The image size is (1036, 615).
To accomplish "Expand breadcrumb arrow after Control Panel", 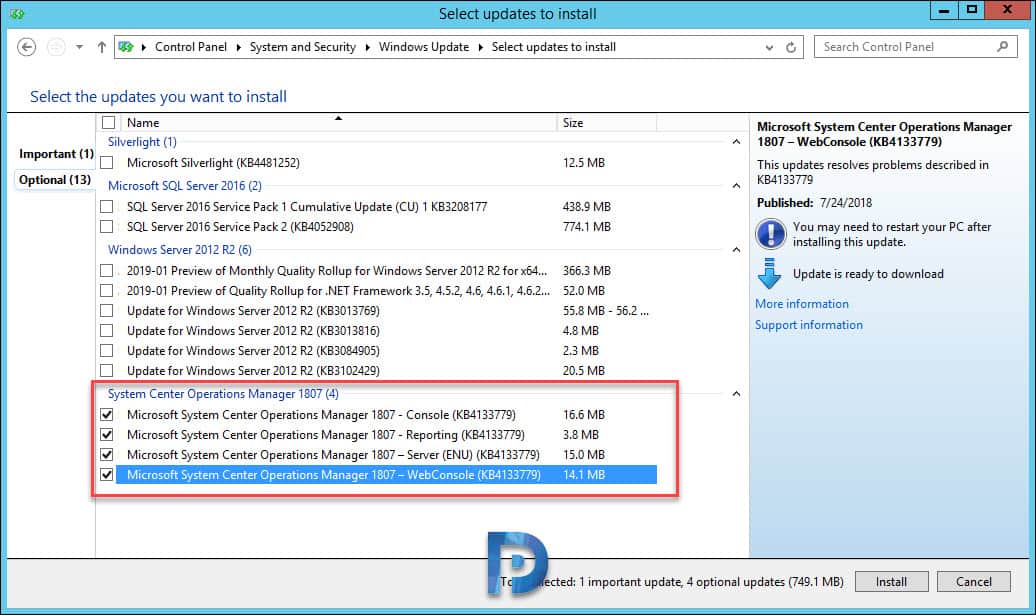I will coord(238,48).
